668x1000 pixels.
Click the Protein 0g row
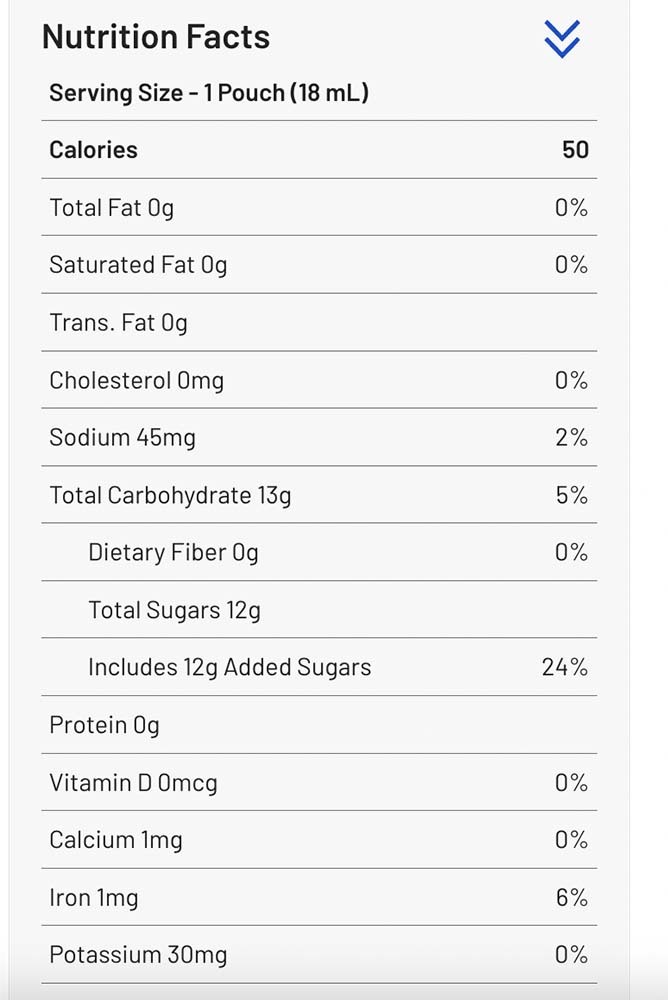(104, 726)
